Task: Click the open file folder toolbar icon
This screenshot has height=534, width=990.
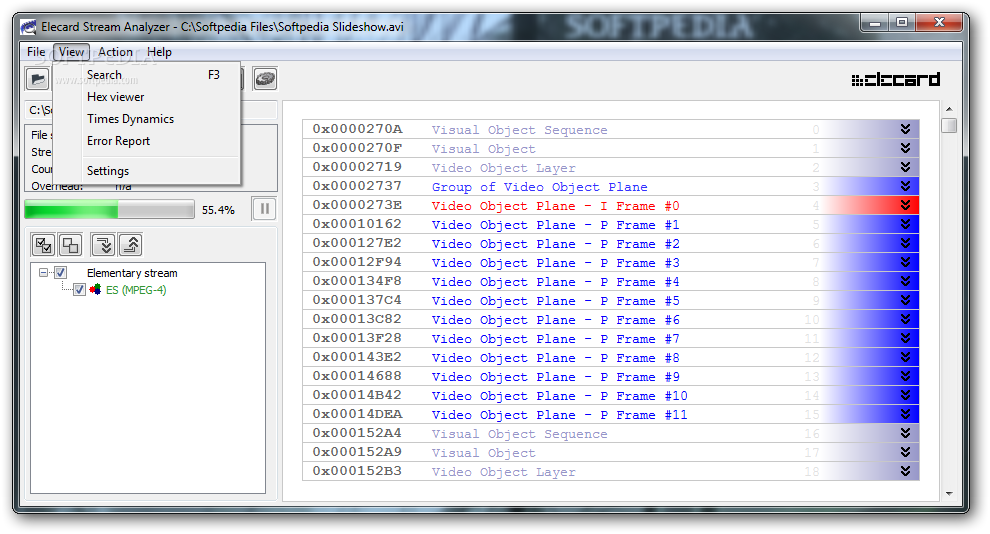Action: pos(38,79)
